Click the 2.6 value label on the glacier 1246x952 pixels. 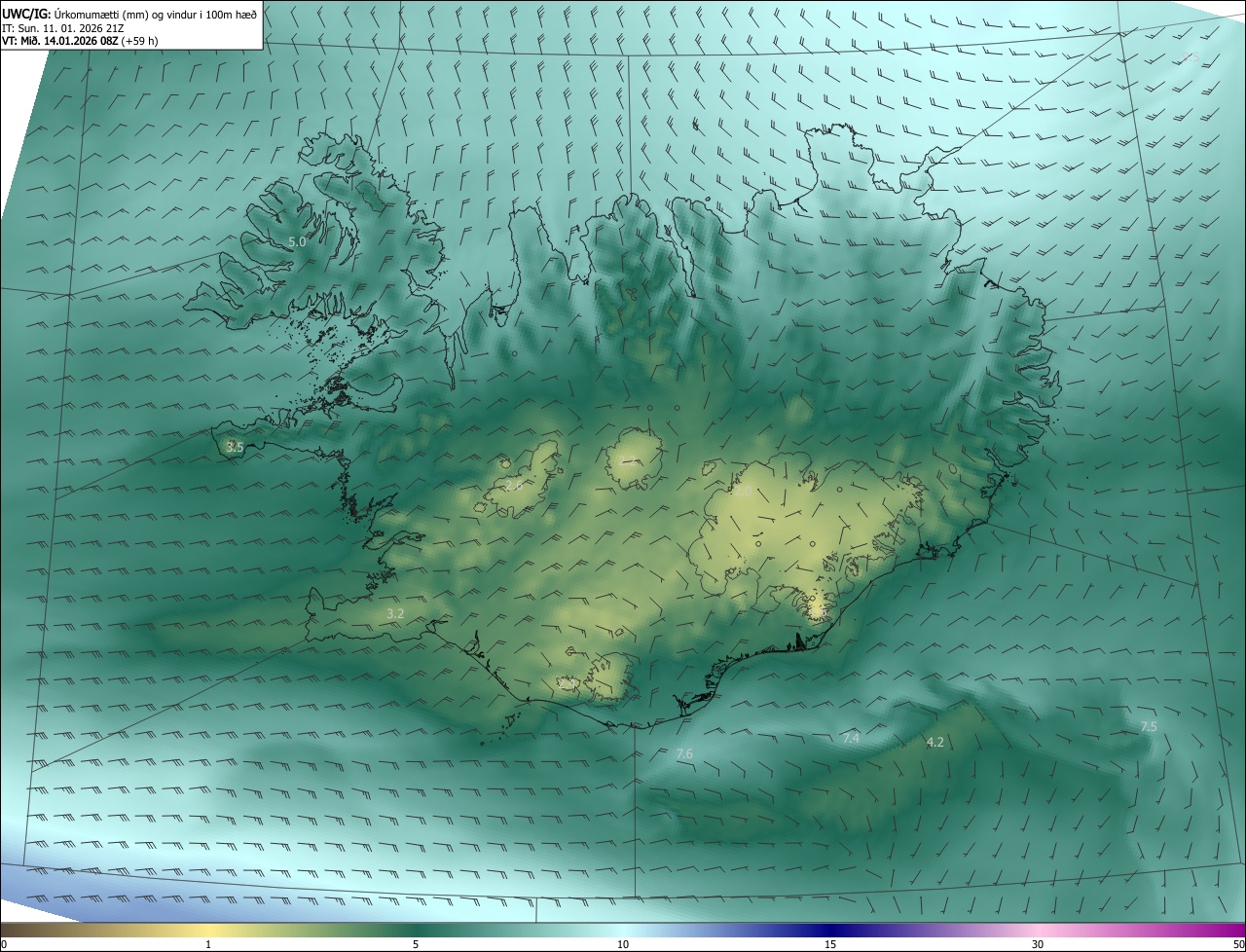514,486
